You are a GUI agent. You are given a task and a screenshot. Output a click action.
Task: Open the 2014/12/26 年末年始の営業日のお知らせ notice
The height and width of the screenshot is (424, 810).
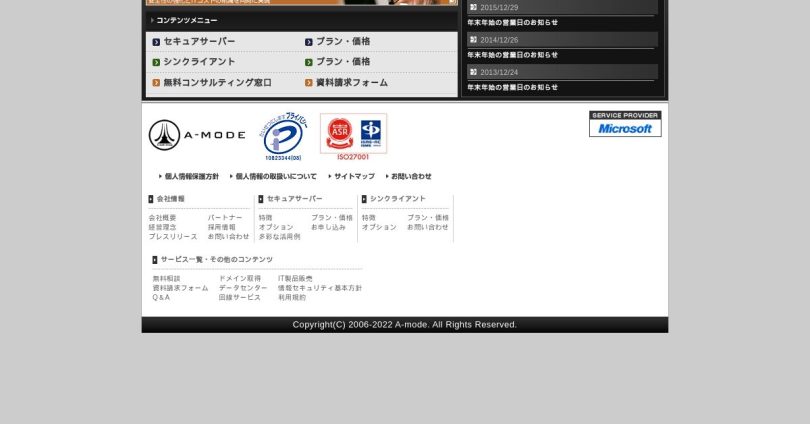click(x=512, y=55)
